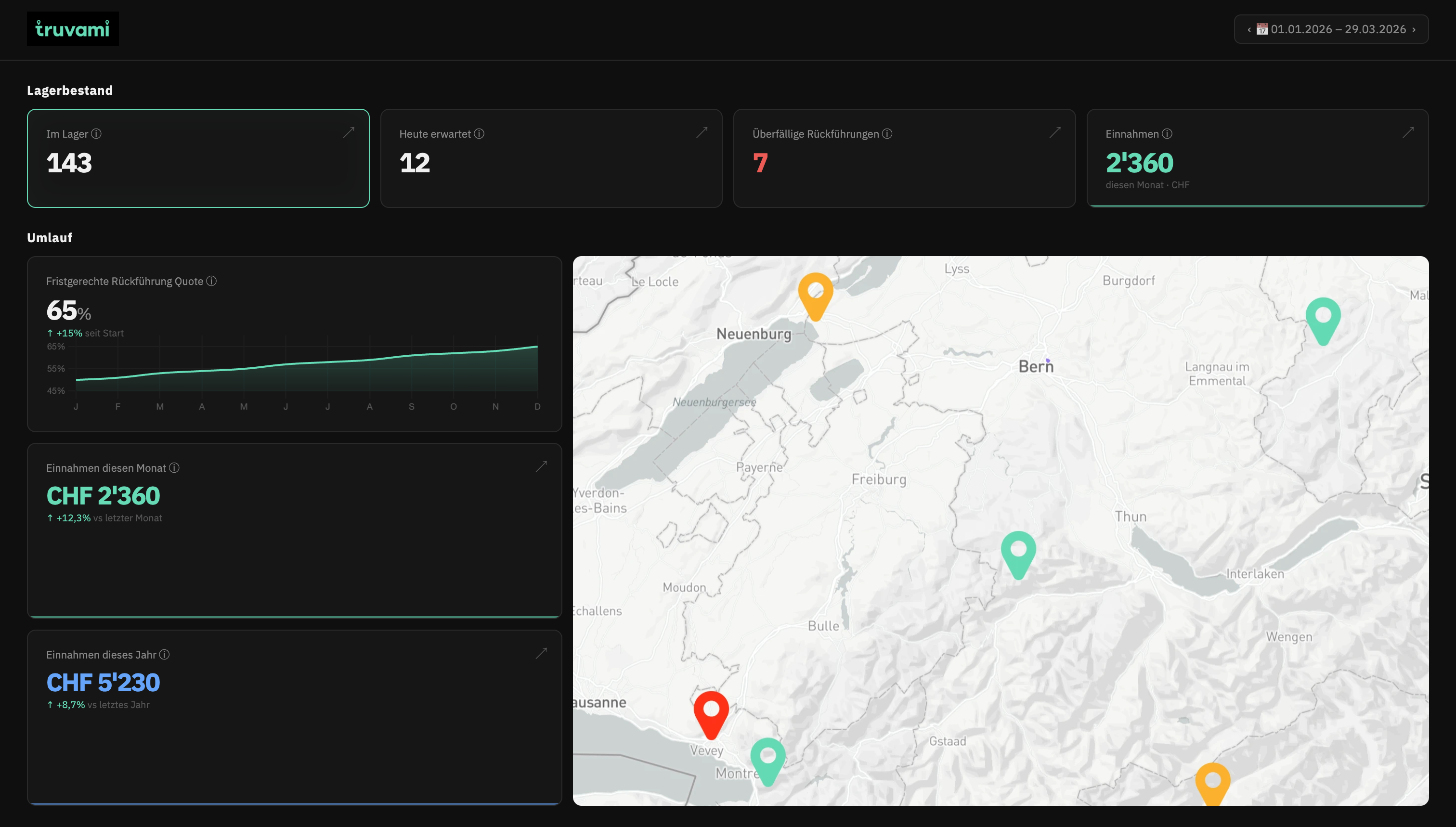This screenshot has width=1456, height=827.
Task: Open the Einnahmen card arrow icon
Action: 1408,133
